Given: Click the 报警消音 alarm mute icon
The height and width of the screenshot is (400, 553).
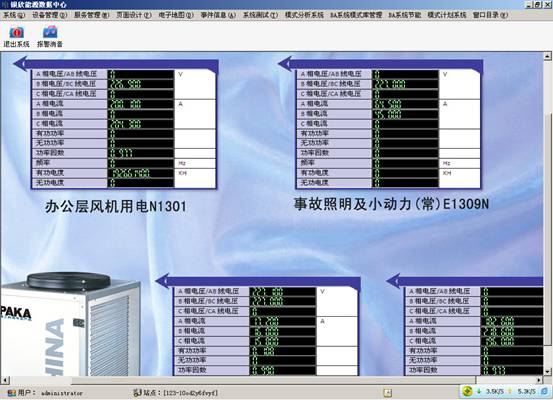Looking at the screenshot, I should 50,32.
